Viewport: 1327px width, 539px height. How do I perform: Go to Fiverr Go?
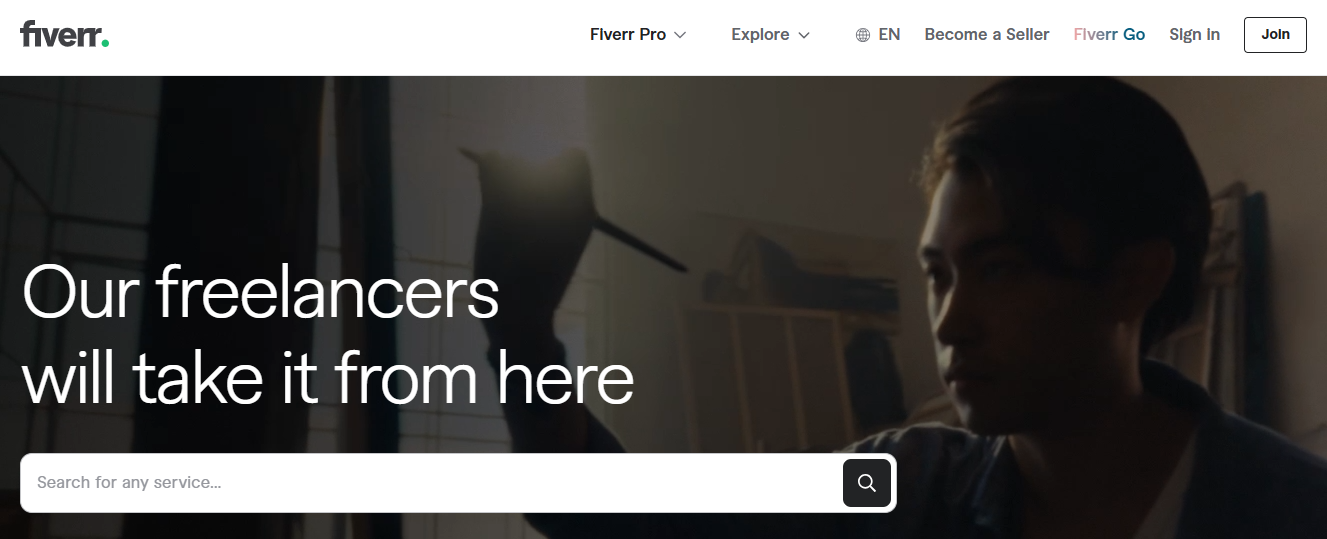(1109, 34)
